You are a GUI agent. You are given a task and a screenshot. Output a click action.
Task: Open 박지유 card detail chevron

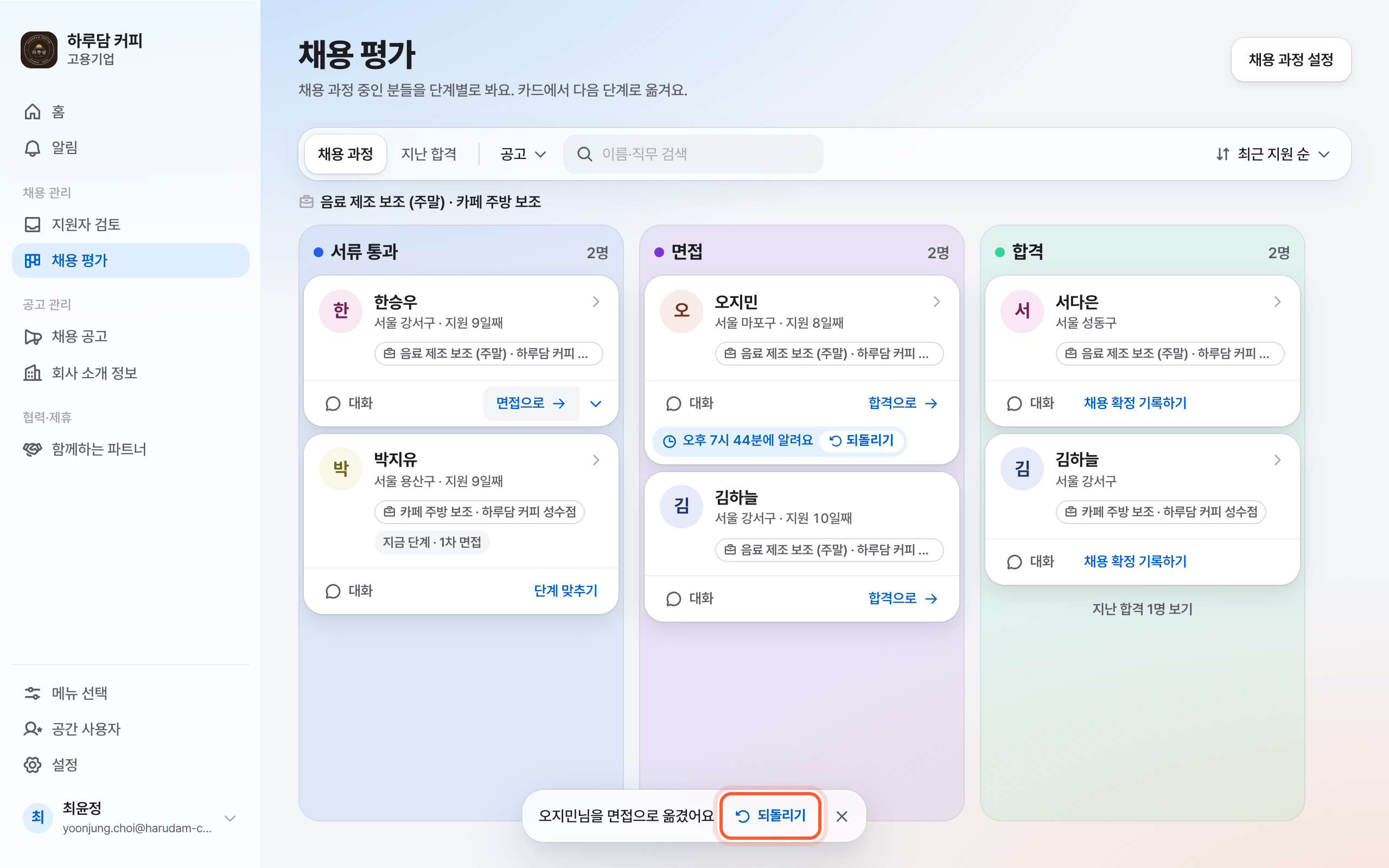[596, 460]
